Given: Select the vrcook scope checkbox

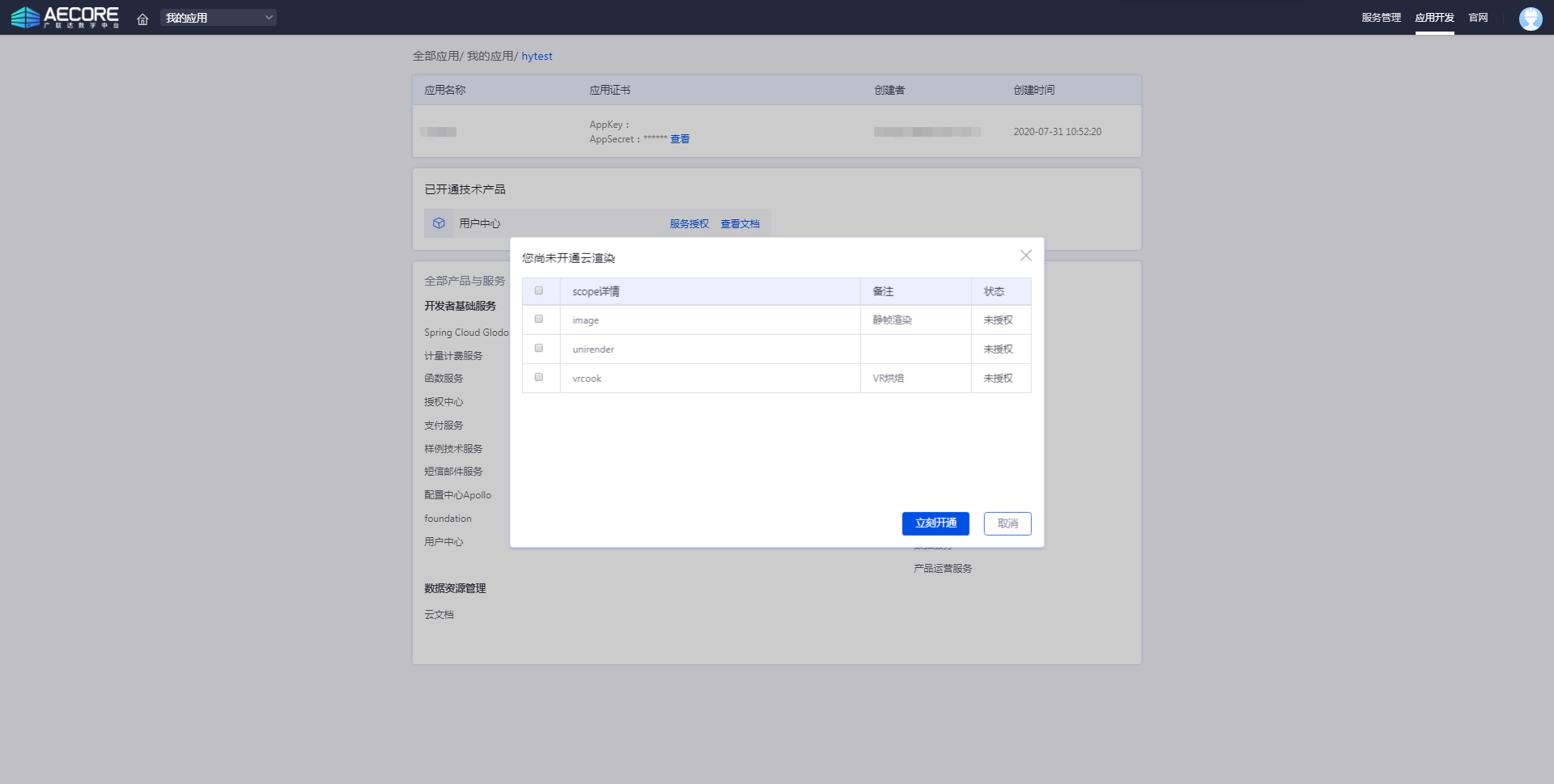Looking at the screenshot, I should (x=539, y=378).
